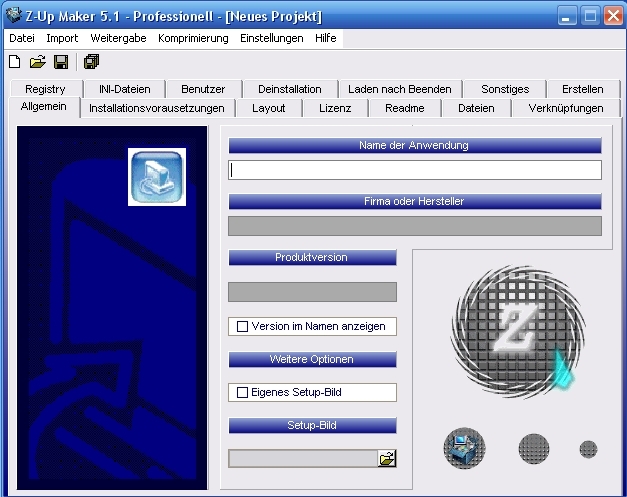Switch to the Registry tab
This screenshot has height=497, width=627.
45,89
